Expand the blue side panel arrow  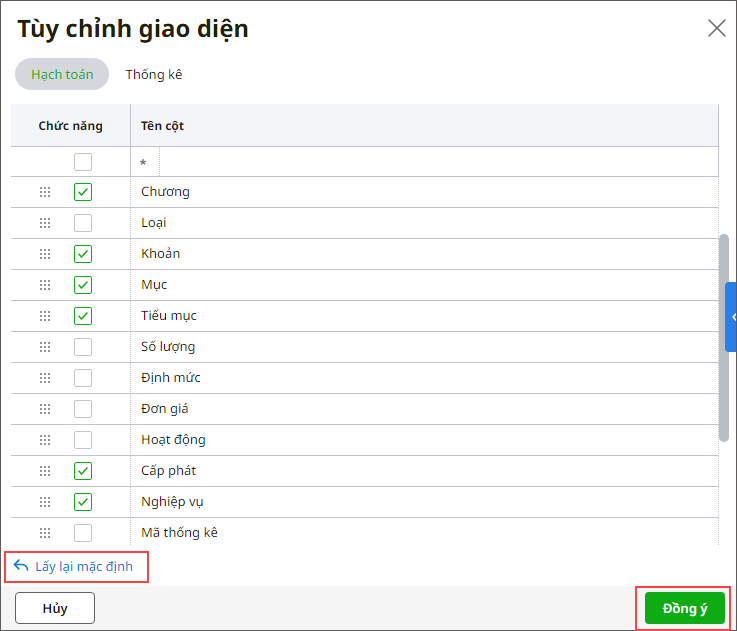pos(732,317)
